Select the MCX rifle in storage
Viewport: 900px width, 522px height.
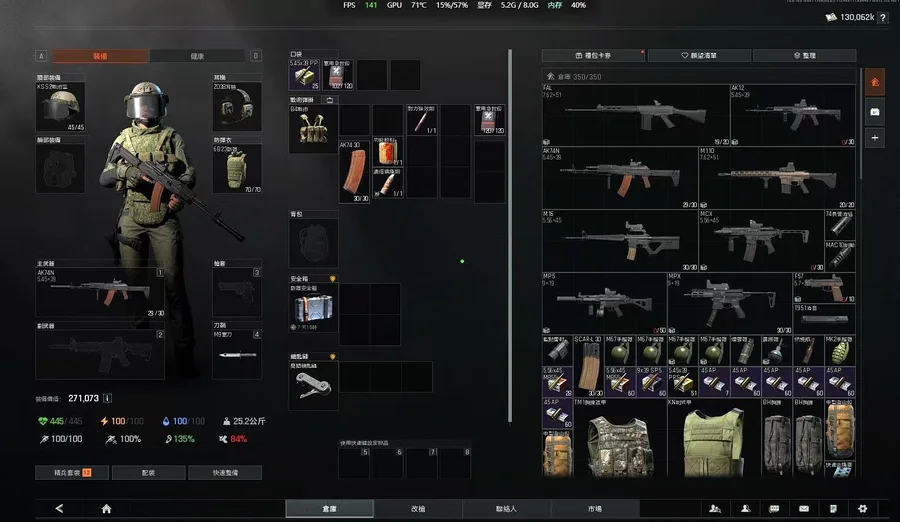[x=761, y=241]
